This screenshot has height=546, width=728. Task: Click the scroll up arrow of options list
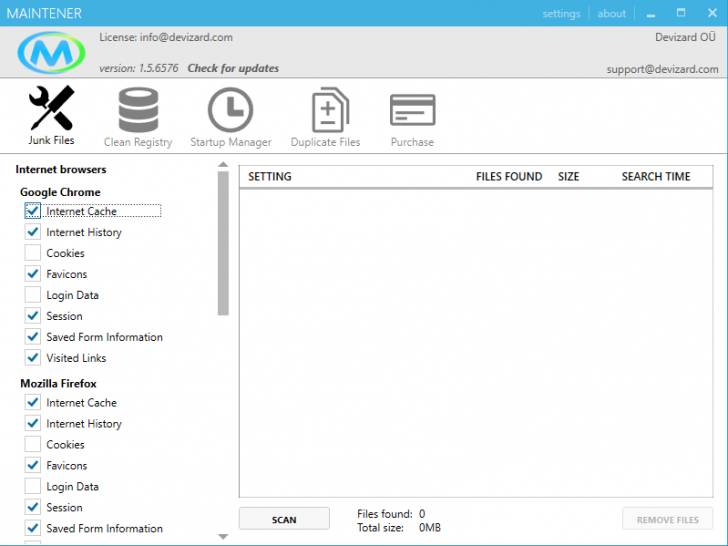click(x=223, y=164)
